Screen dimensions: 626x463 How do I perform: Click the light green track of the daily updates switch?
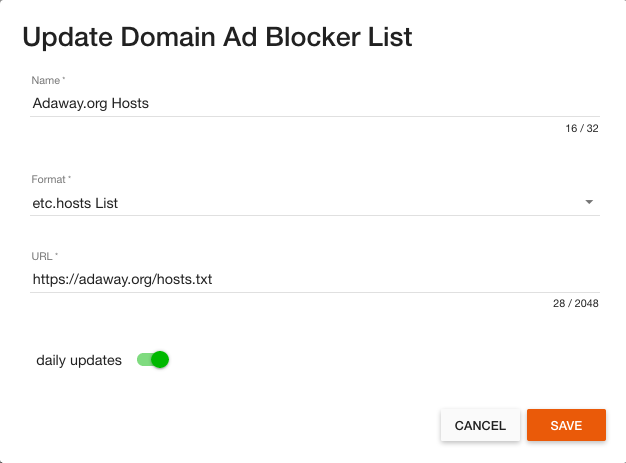point(143,360)
